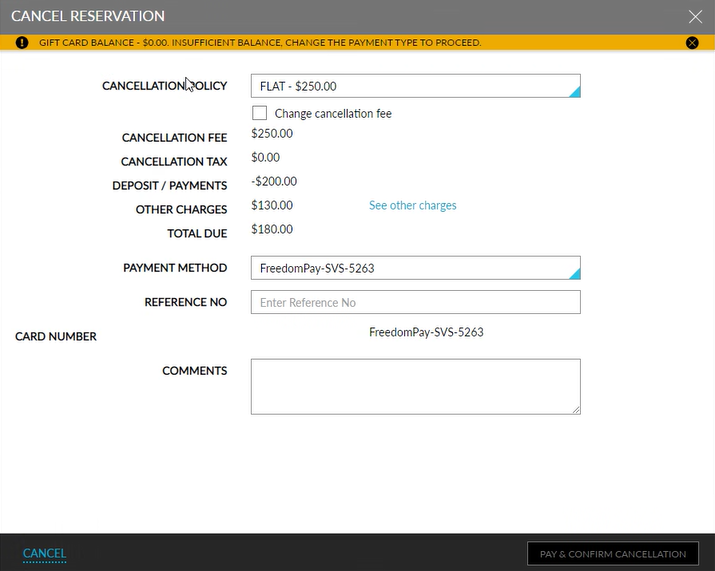
Task: Click the FreedomPay-SVS-5263 card number text
Action: pyautogui.click(x=426, y=332)
